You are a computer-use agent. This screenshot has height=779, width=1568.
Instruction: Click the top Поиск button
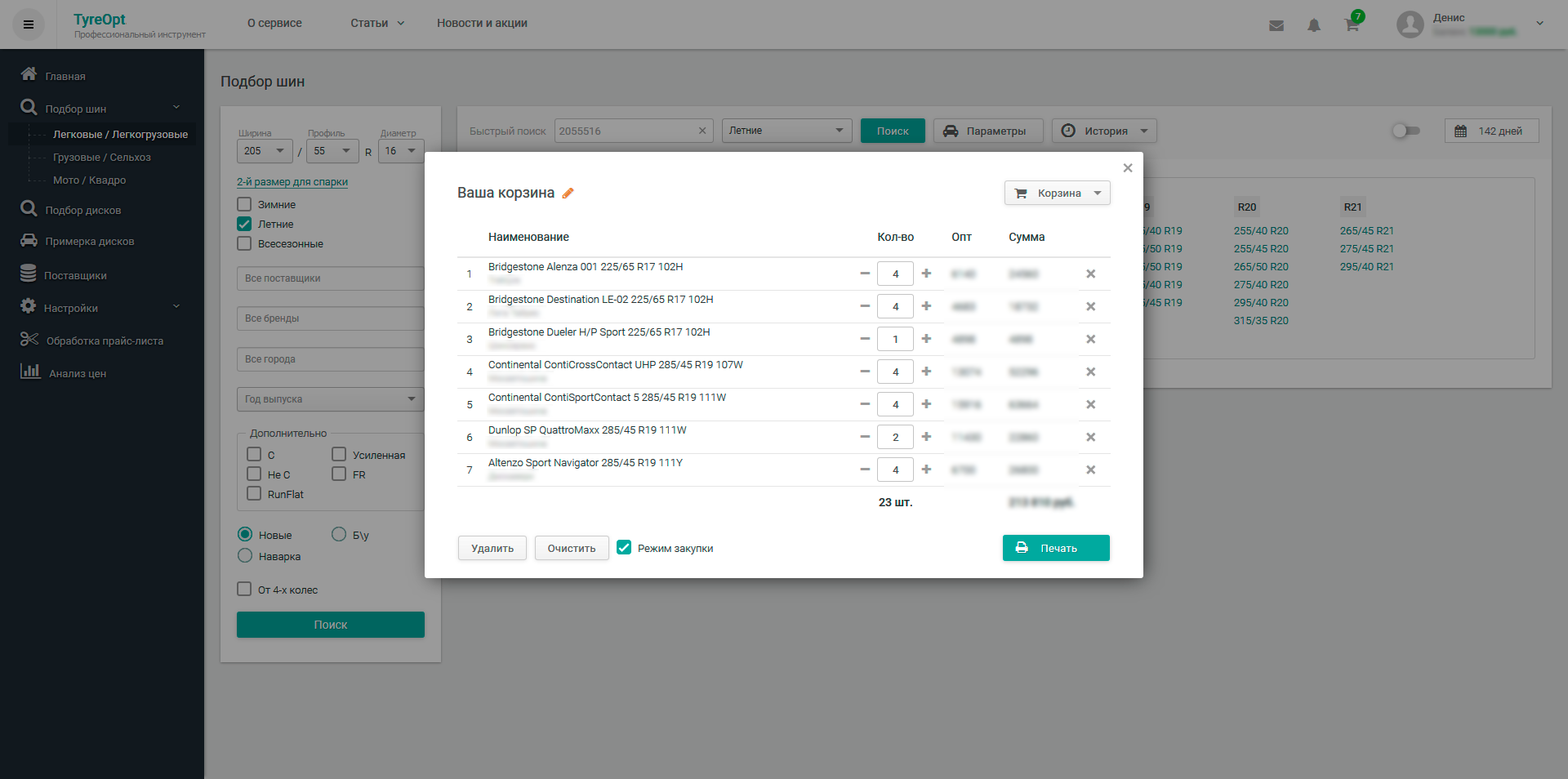click(x=893, y=131)
